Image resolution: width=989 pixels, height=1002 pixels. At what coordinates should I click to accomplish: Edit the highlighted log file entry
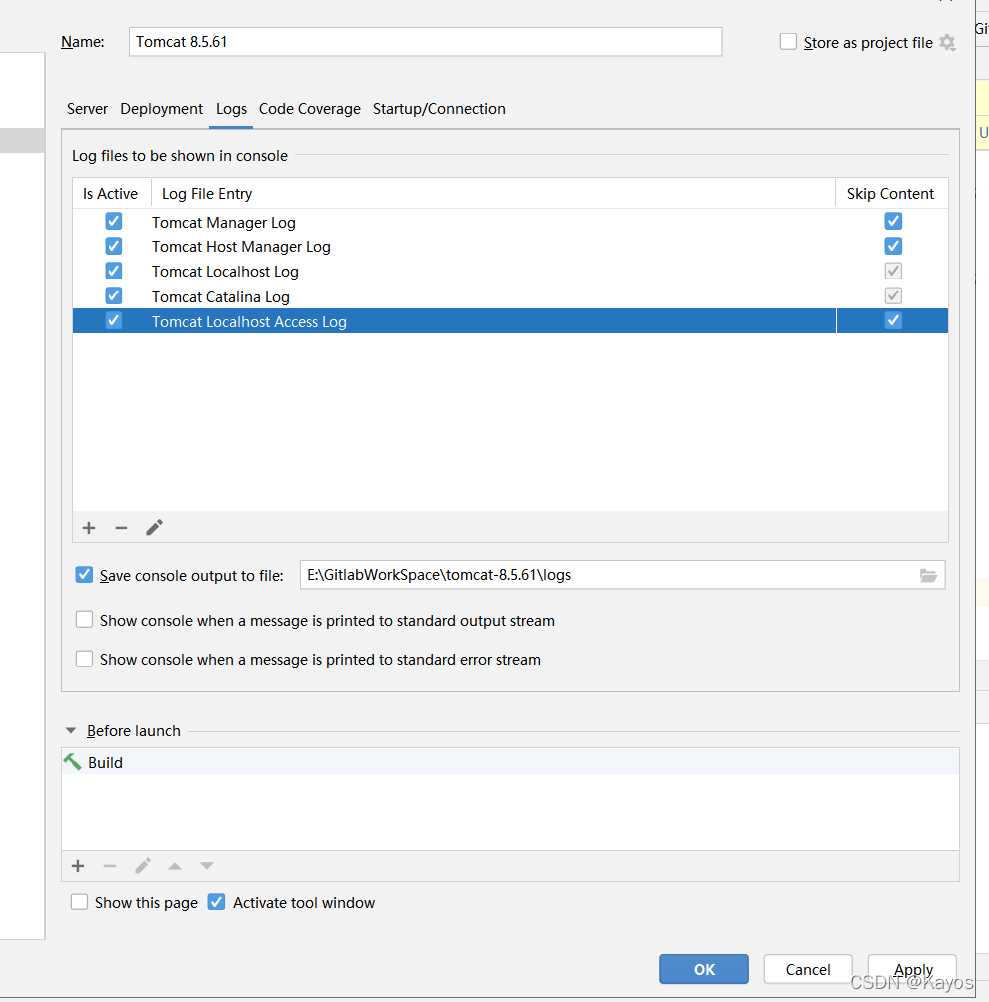point(154,527)
